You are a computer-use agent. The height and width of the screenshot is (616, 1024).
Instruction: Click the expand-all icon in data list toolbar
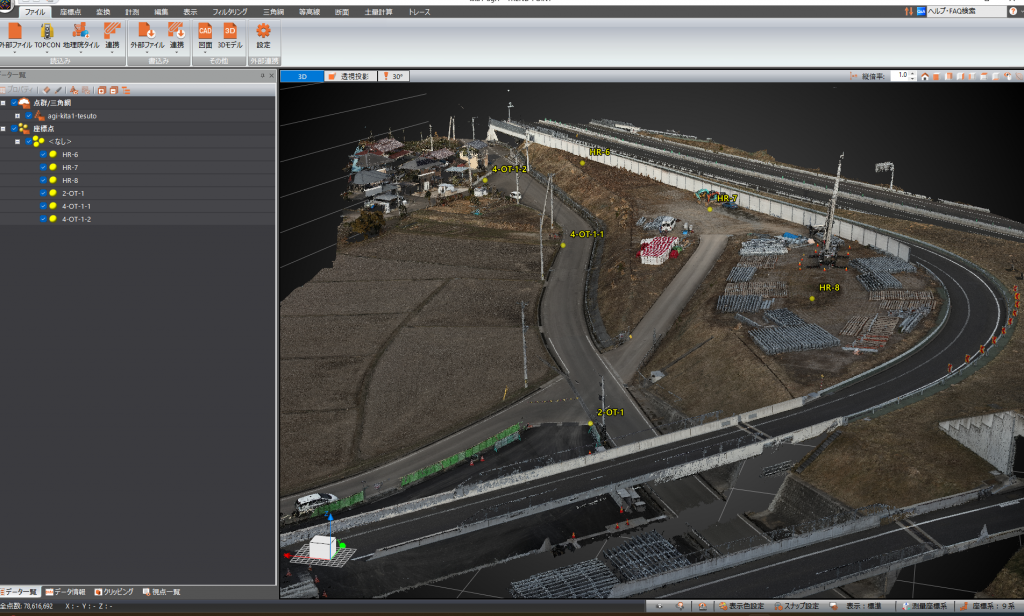tap(101, 90)
